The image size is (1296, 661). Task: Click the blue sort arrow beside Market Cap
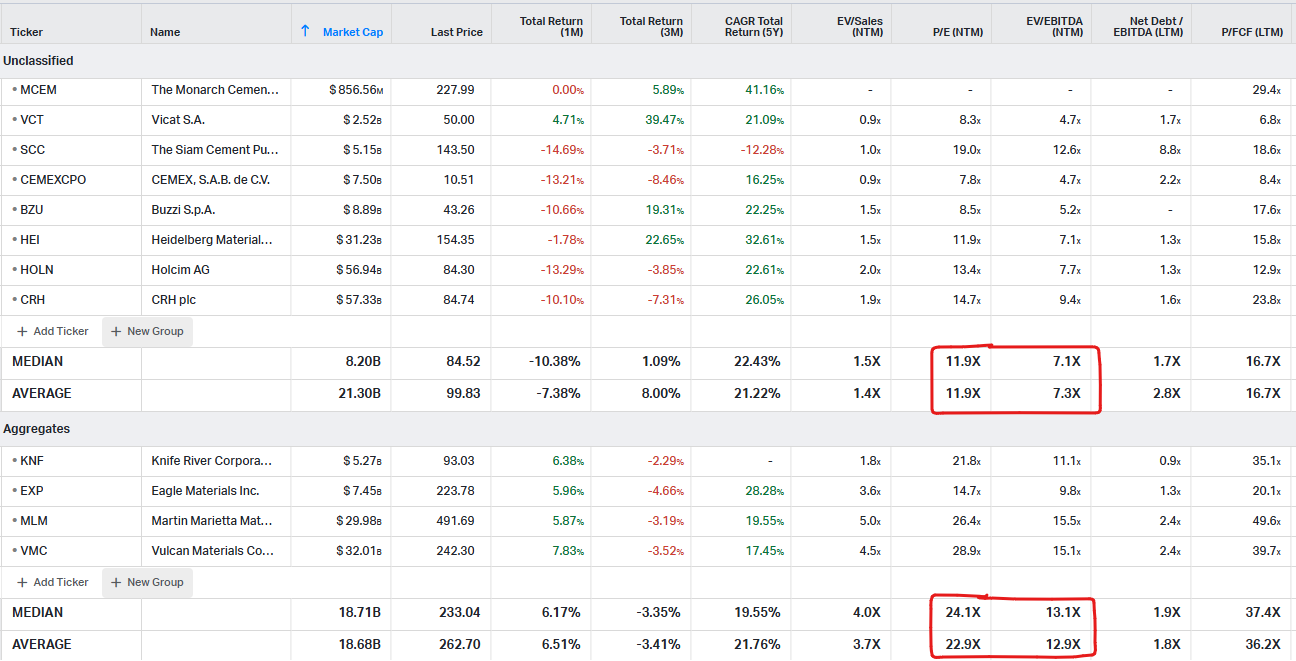click(305, 31)
